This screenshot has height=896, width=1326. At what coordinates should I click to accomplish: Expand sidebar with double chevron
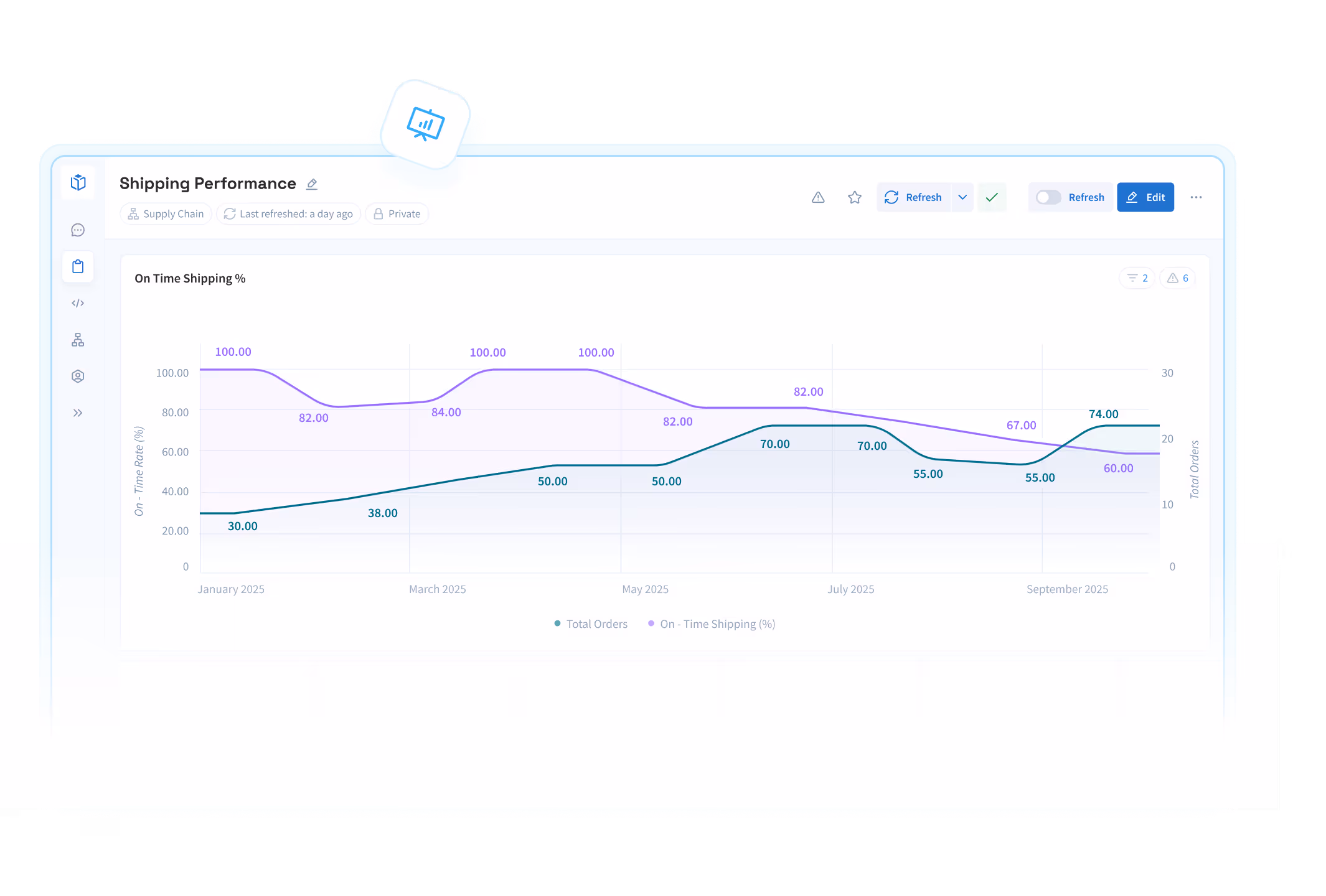click(78, 413)
